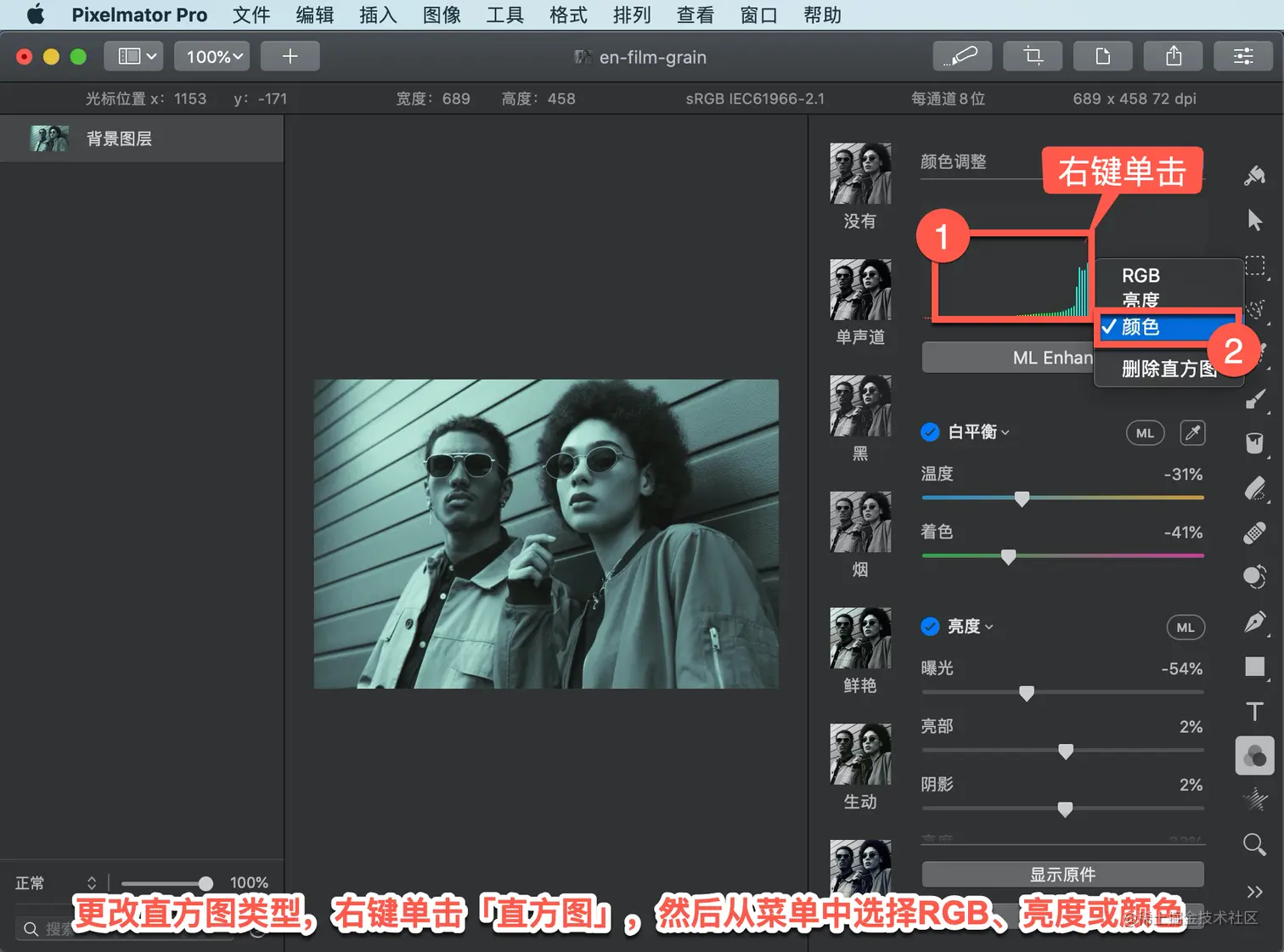Open the 工具 menu
Screen dimensions: 1284x952
[x=505, y=15]
